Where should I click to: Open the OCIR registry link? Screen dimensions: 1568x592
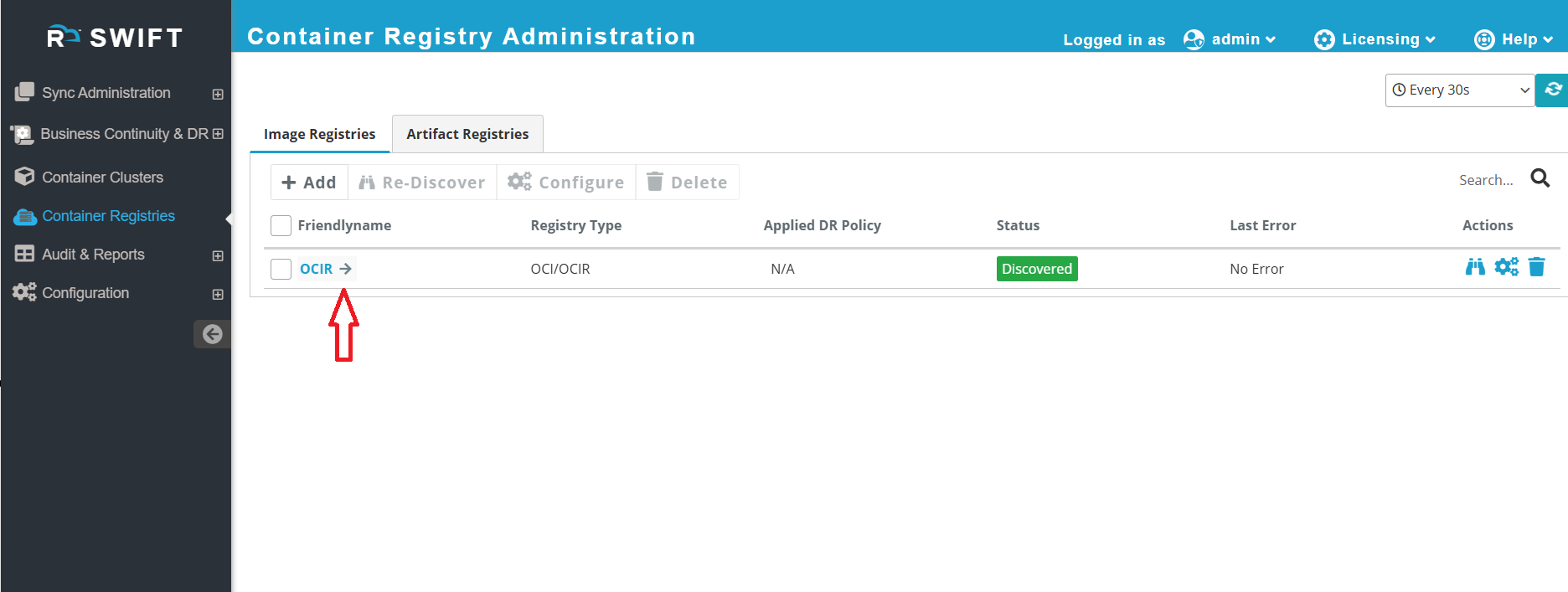click(x=316, y=269)
